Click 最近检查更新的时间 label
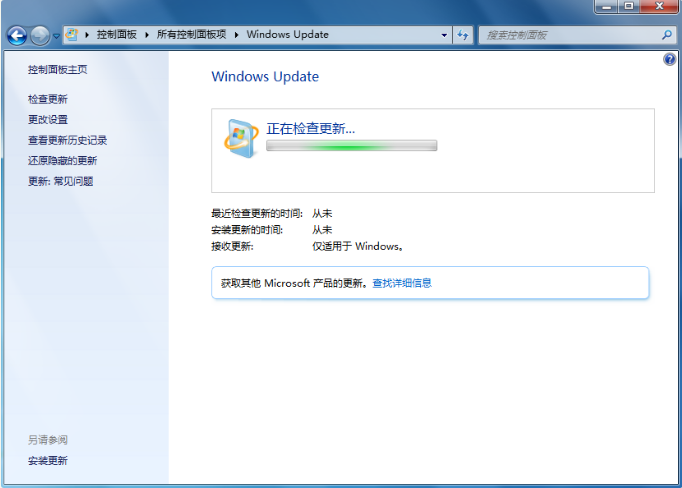 click(257, 214)
